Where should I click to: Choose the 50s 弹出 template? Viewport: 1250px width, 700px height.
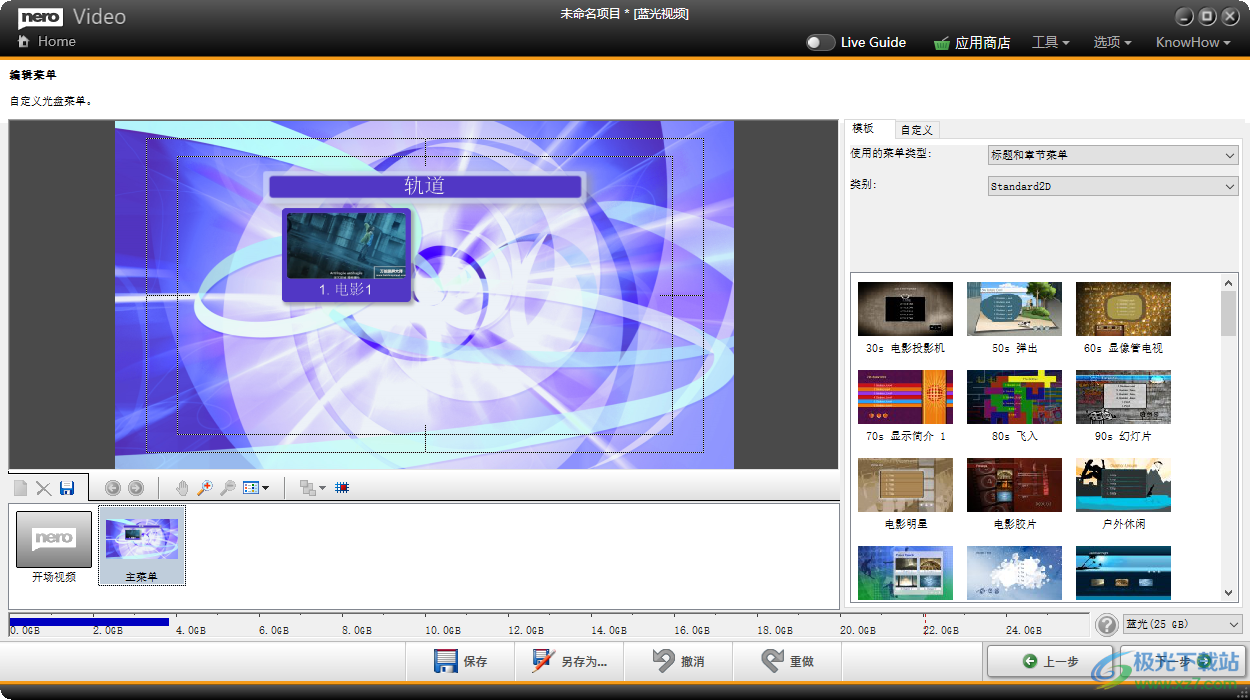(x=1014, y=318)
